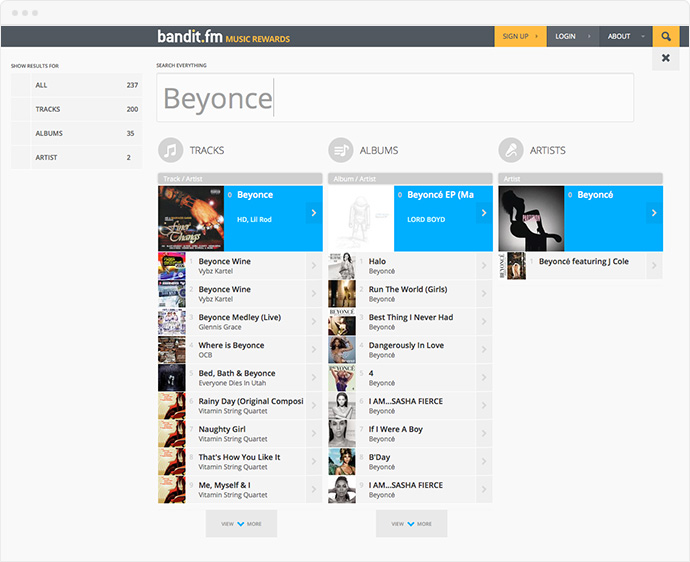Filter results by All
Image resolution: width=690 pixels, height=562 pixels.
[x=77, y=85]
